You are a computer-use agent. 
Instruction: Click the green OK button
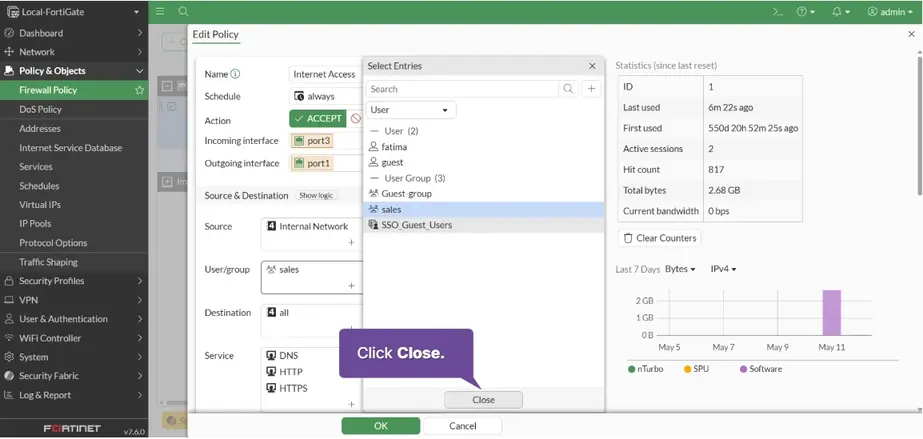coord(381,426)
